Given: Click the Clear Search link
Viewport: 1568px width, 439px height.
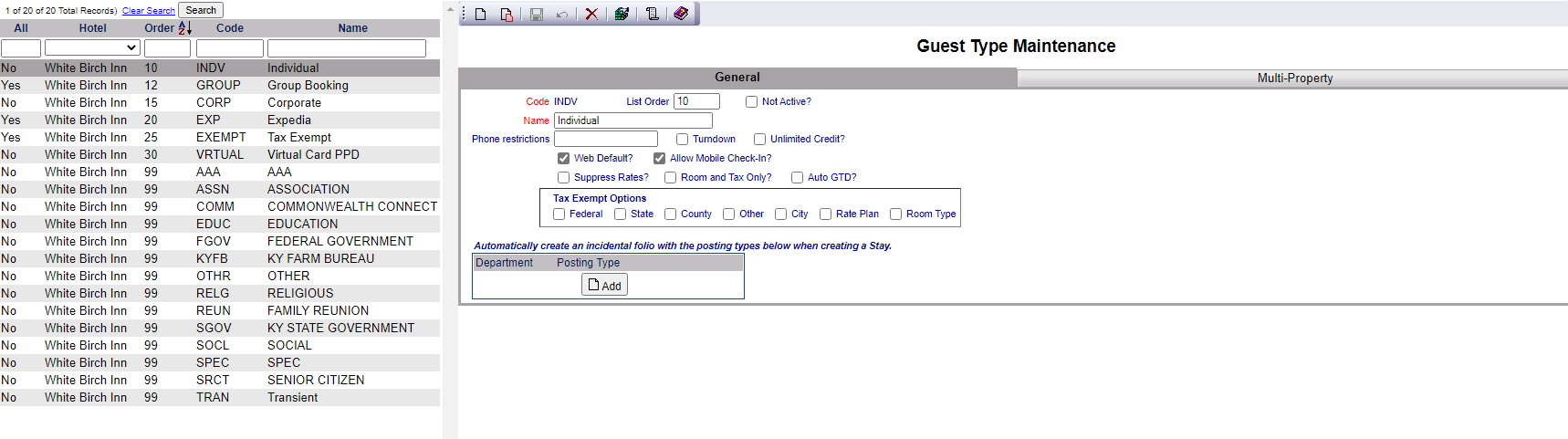Looking at the screenshot, I should [x=149, y=11].
